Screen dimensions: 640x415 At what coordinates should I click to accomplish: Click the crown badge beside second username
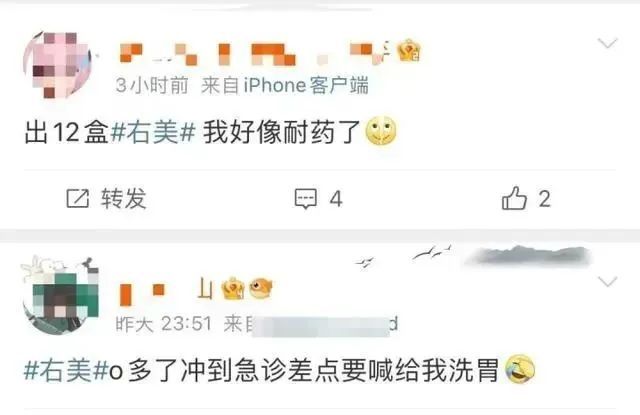coord(233,289)
